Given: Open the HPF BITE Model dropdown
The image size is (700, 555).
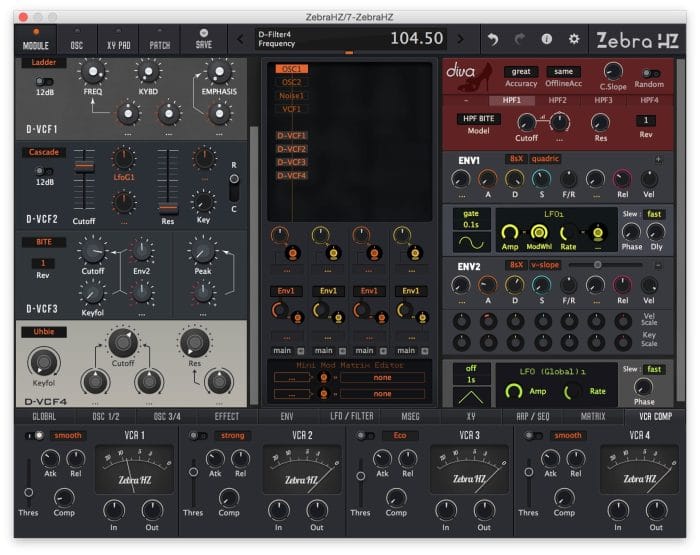Looking at the screenshot, I should (479, 119).
